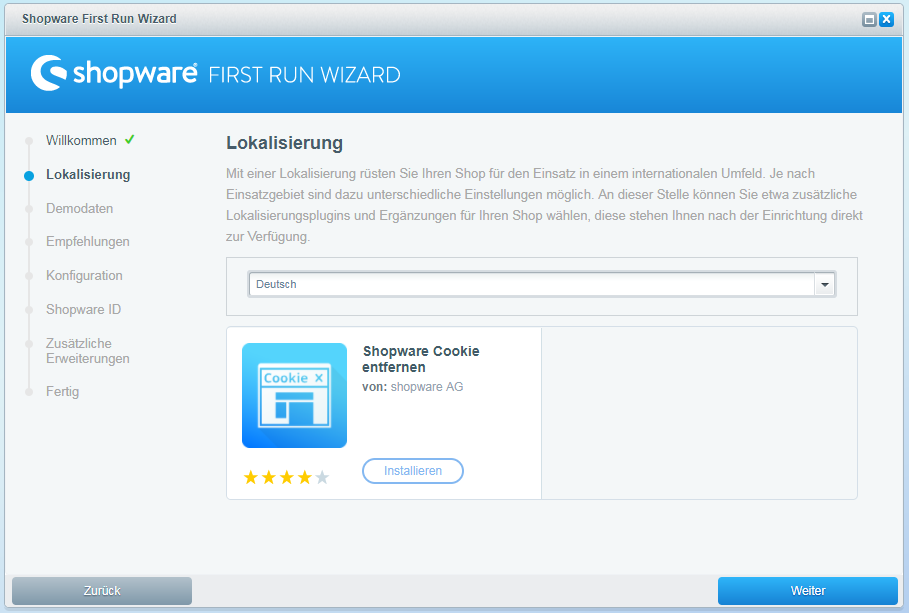The height and width of the screenshot is (613, 909).
Task: Click the Shopware Cookie plugin icon
Action: (x=294, y=396)
